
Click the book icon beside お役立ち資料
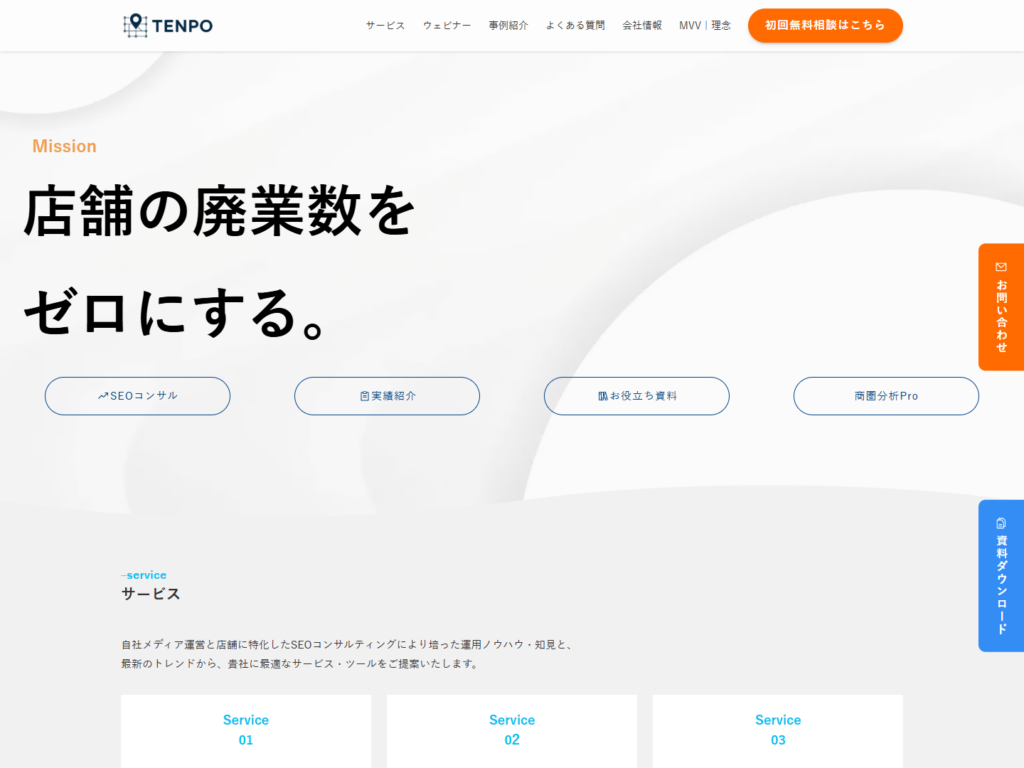tap(603, 396)
